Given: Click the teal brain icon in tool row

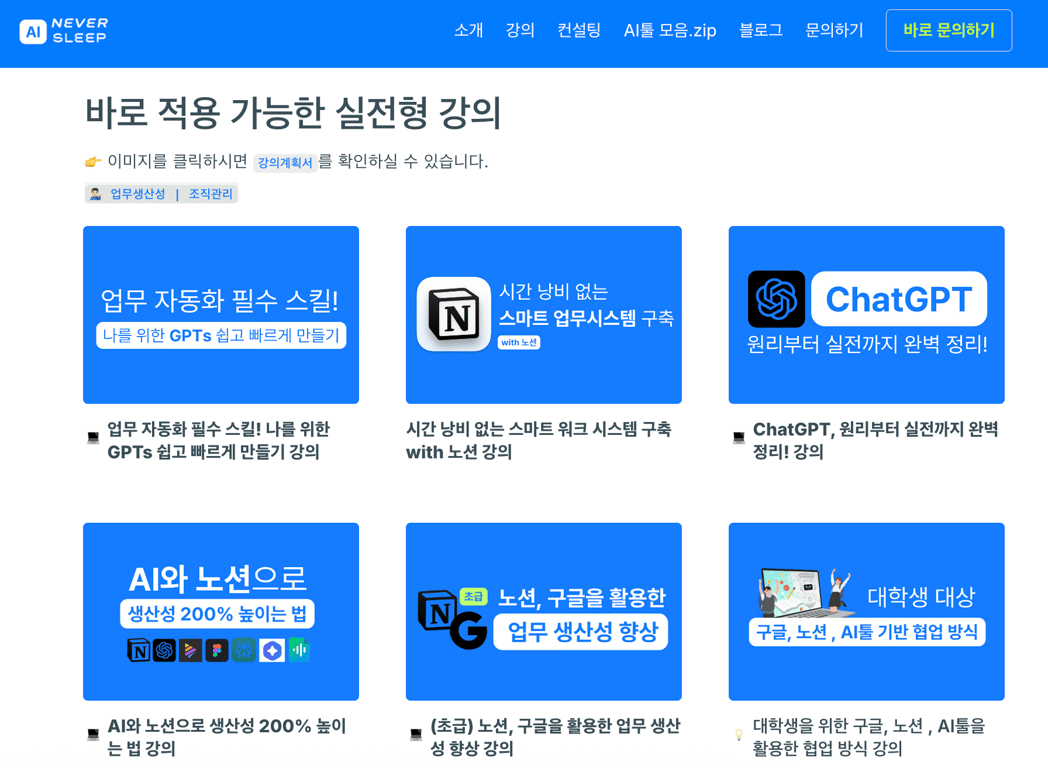Looking at the screenshot, I should click(244, 650).
